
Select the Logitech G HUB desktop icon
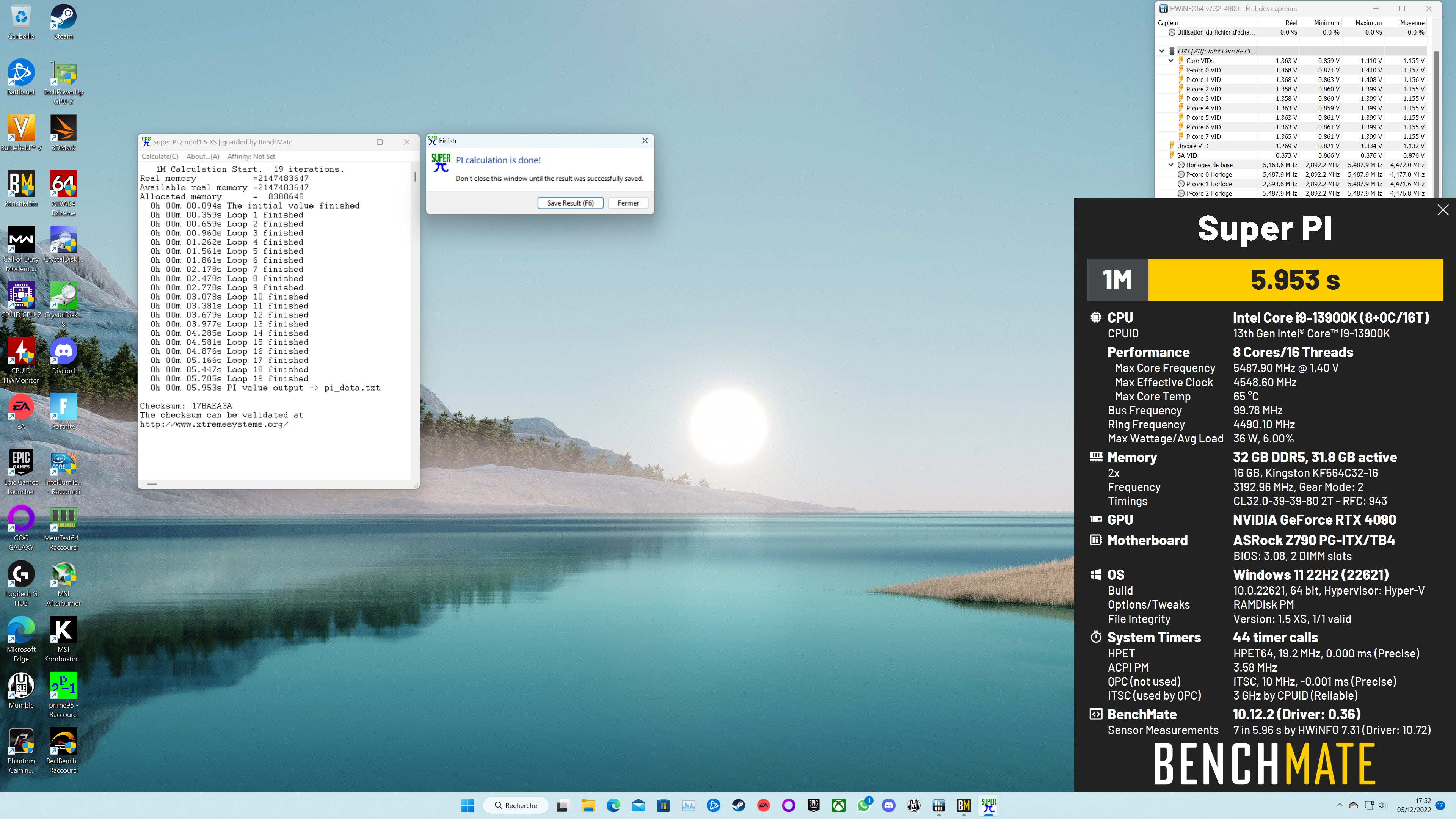tap(21, 583)
